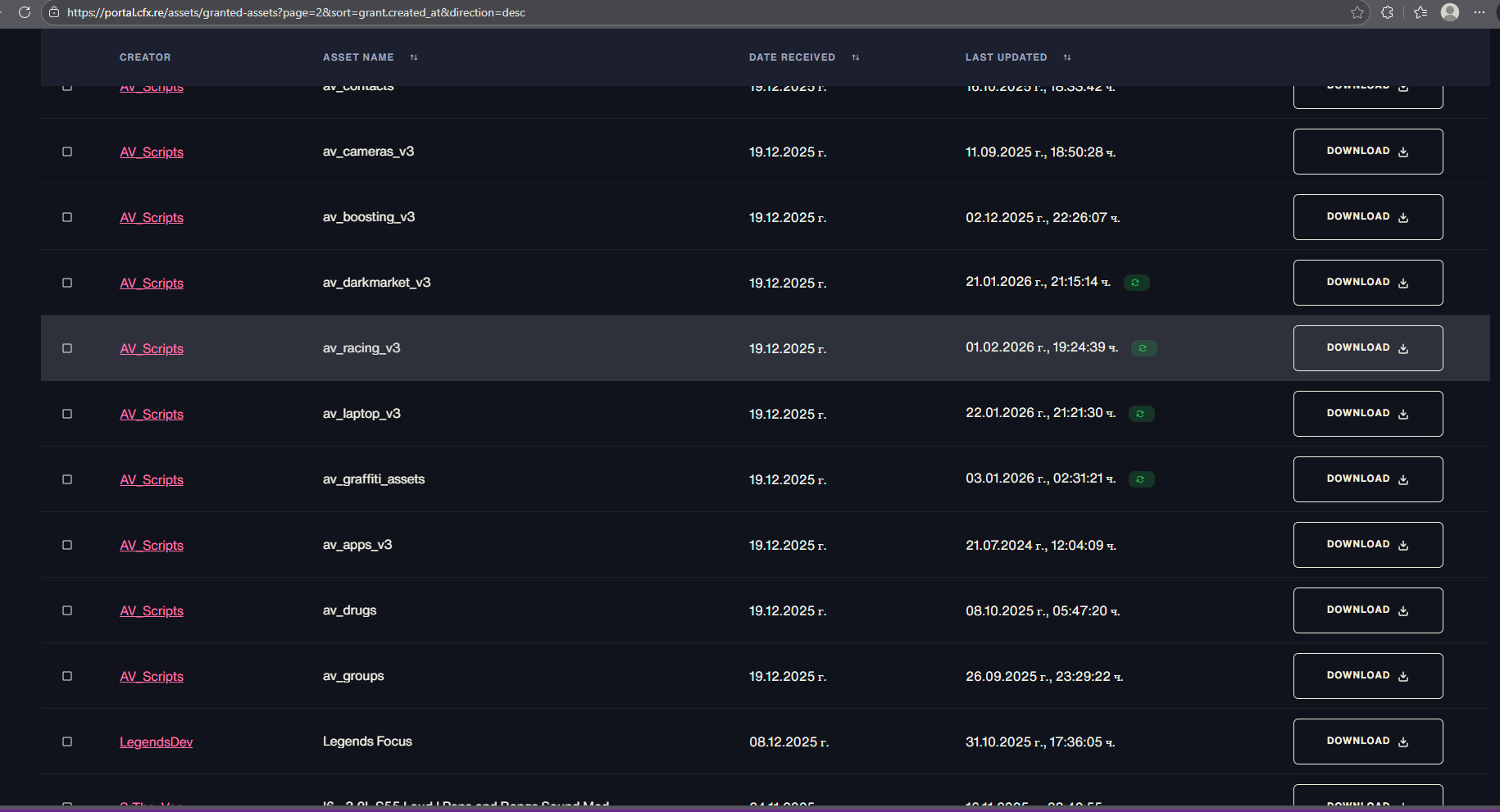Screen dimensions: 1500x812
Task: Sort by Last Updated arrows icon
Action: [x=1067, y=57]
